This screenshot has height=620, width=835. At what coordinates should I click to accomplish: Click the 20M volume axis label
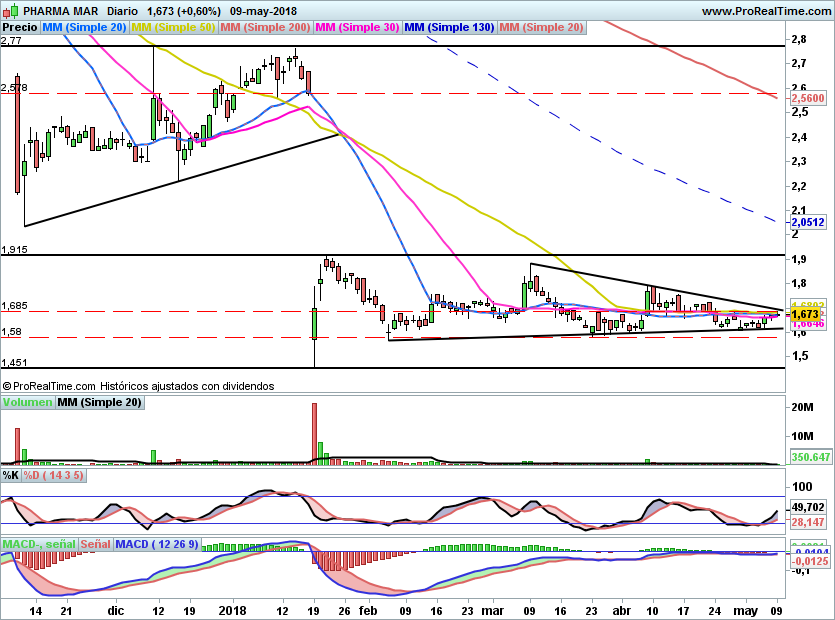coord(803,407)
